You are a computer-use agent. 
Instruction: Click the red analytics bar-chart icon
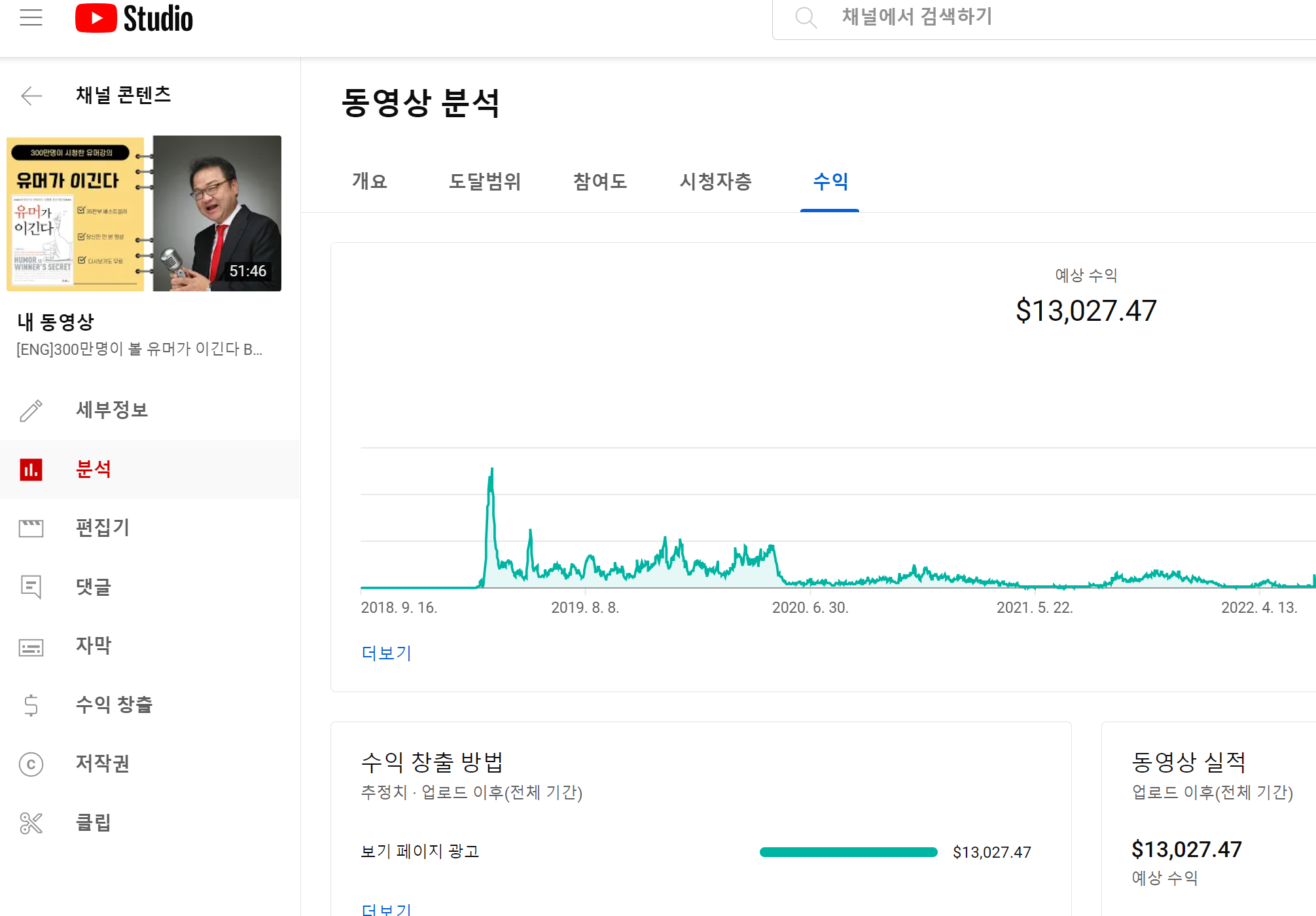31,469
